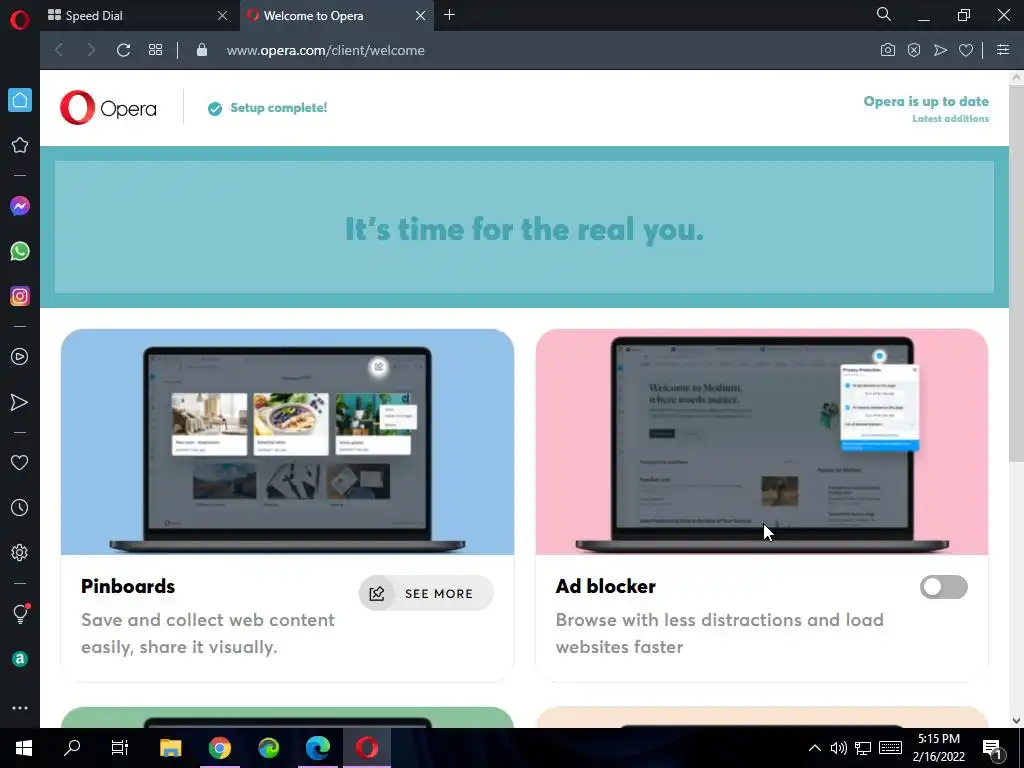Open Settings gear in sidebar
Screen dimensions: 1024x768
[x=20, y=552]
